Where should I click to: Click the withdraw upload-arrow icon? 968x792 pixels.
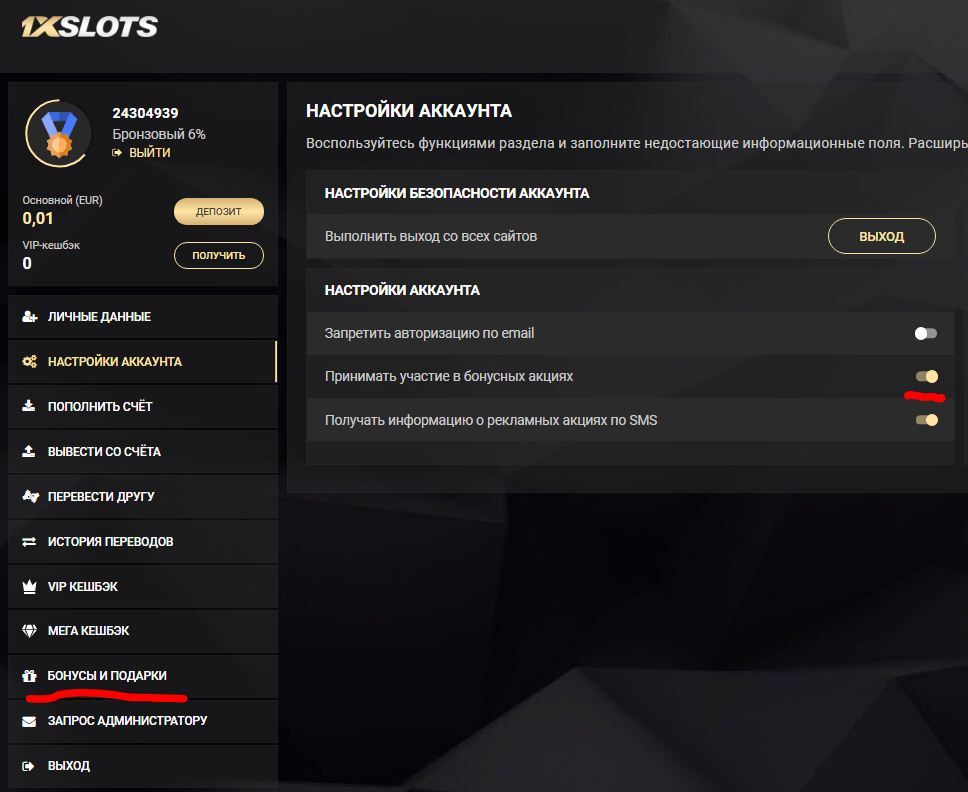click(x=29, y=452)
